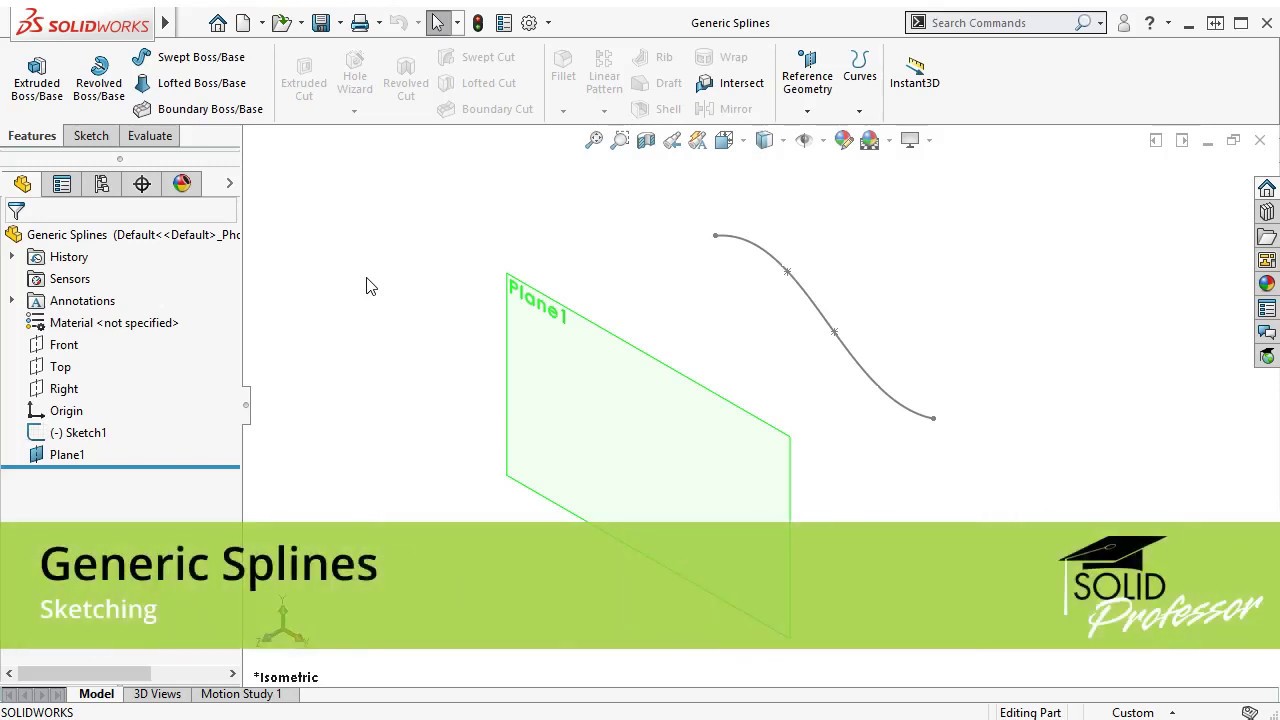The height and width of the screenshot is (720, 1280).
Task: Click Edit Appearance color ball icon
Action: [843, 140]
